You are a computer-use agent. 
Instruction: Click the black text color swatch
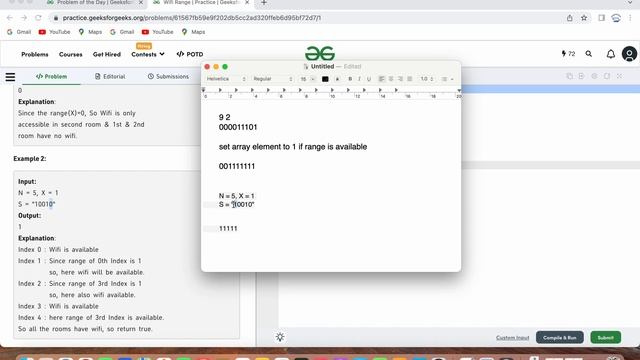point(325,79)
